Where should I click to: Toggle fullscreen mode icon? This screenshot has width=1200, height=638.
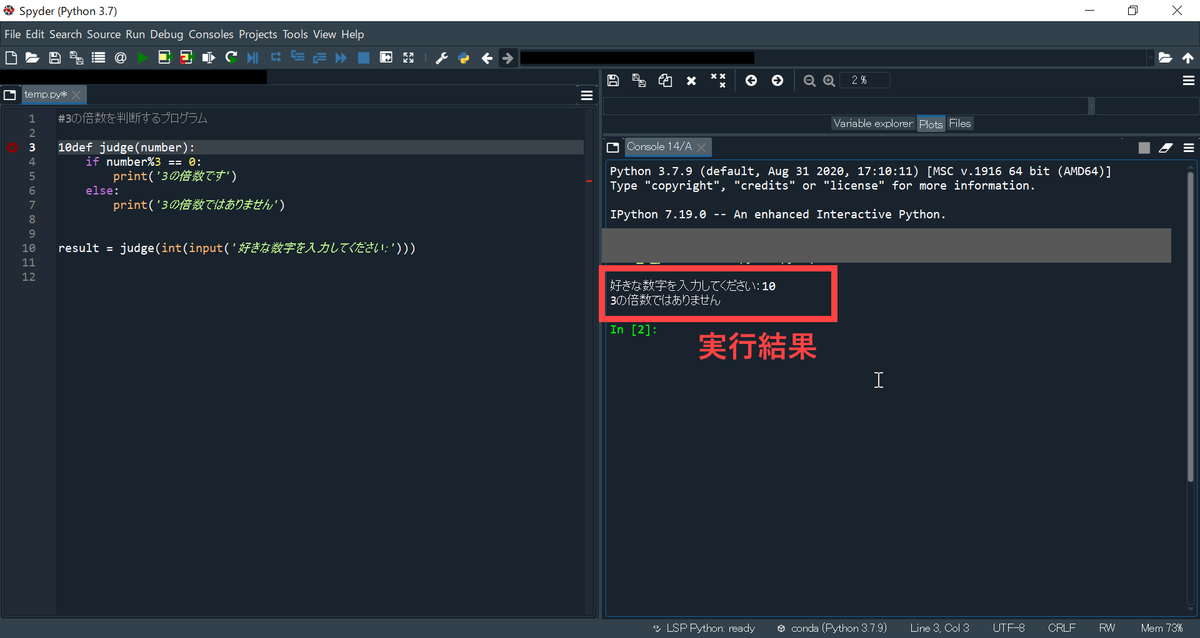408,58
